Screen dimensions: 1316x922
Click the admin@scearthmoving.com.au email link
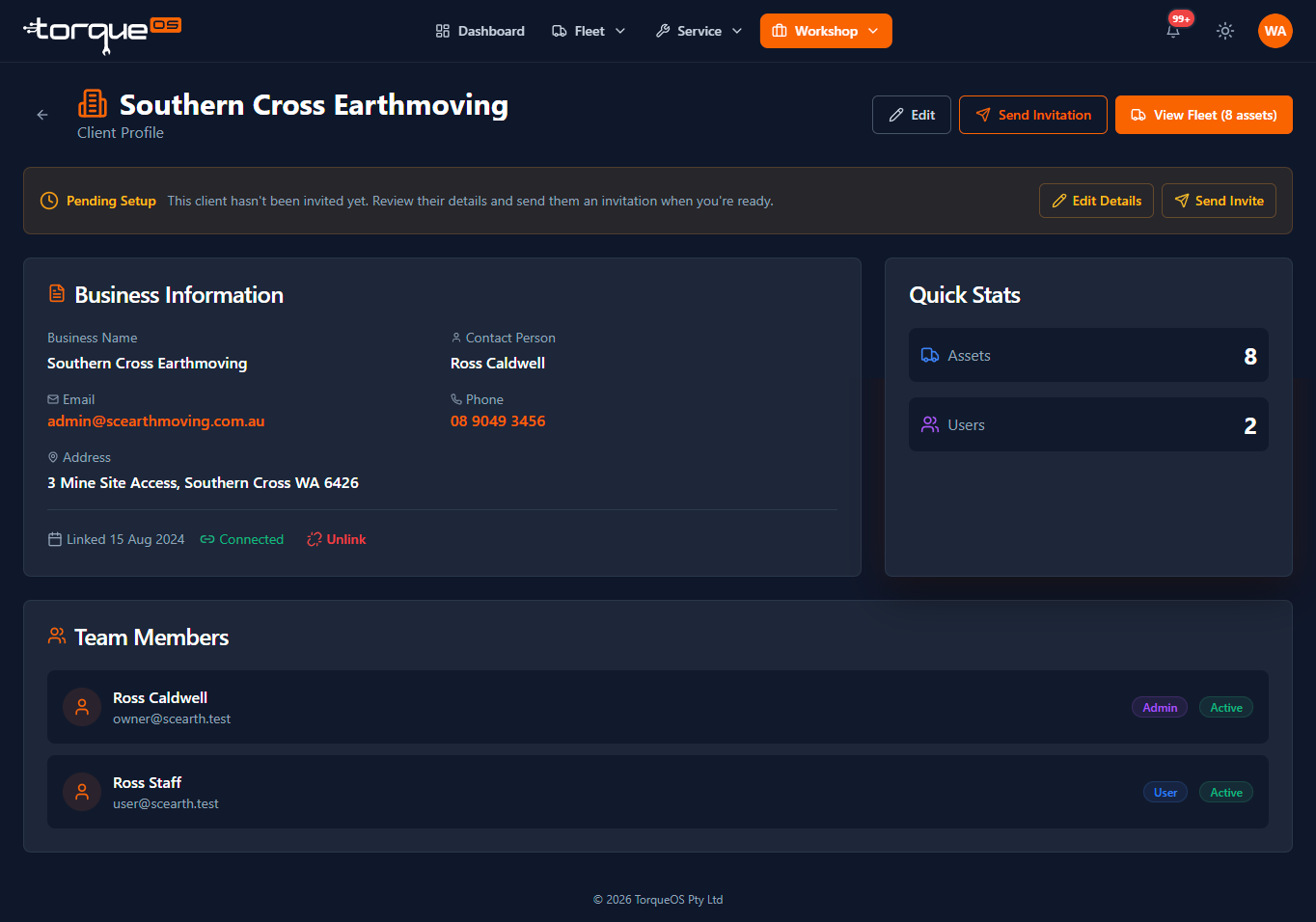[x=156, y=420]
